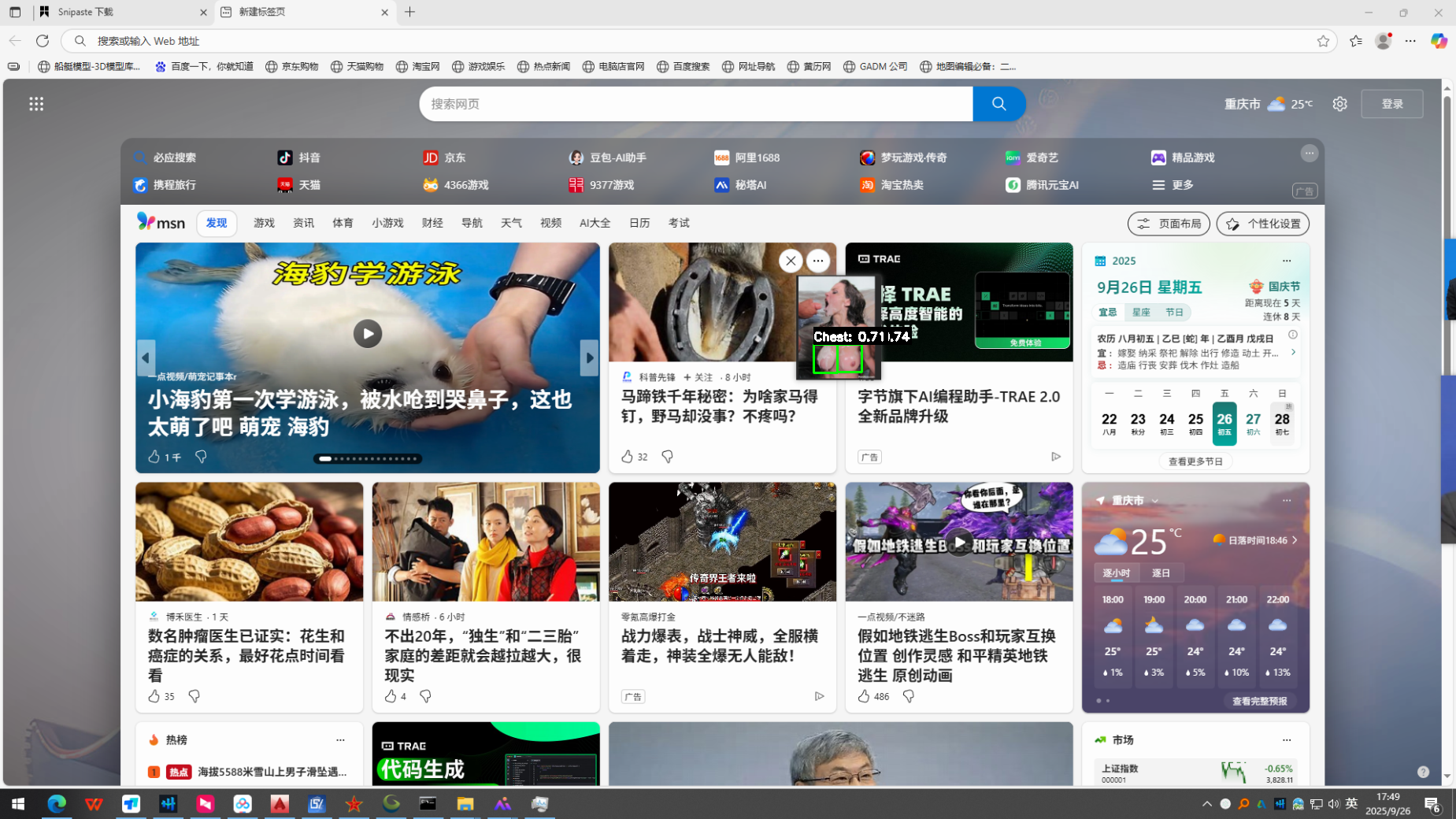Image resolution: width=1456 pixels, height=819 pixels.
Task: Open the 京东 shortcut icon
Action: click(431, 157)
